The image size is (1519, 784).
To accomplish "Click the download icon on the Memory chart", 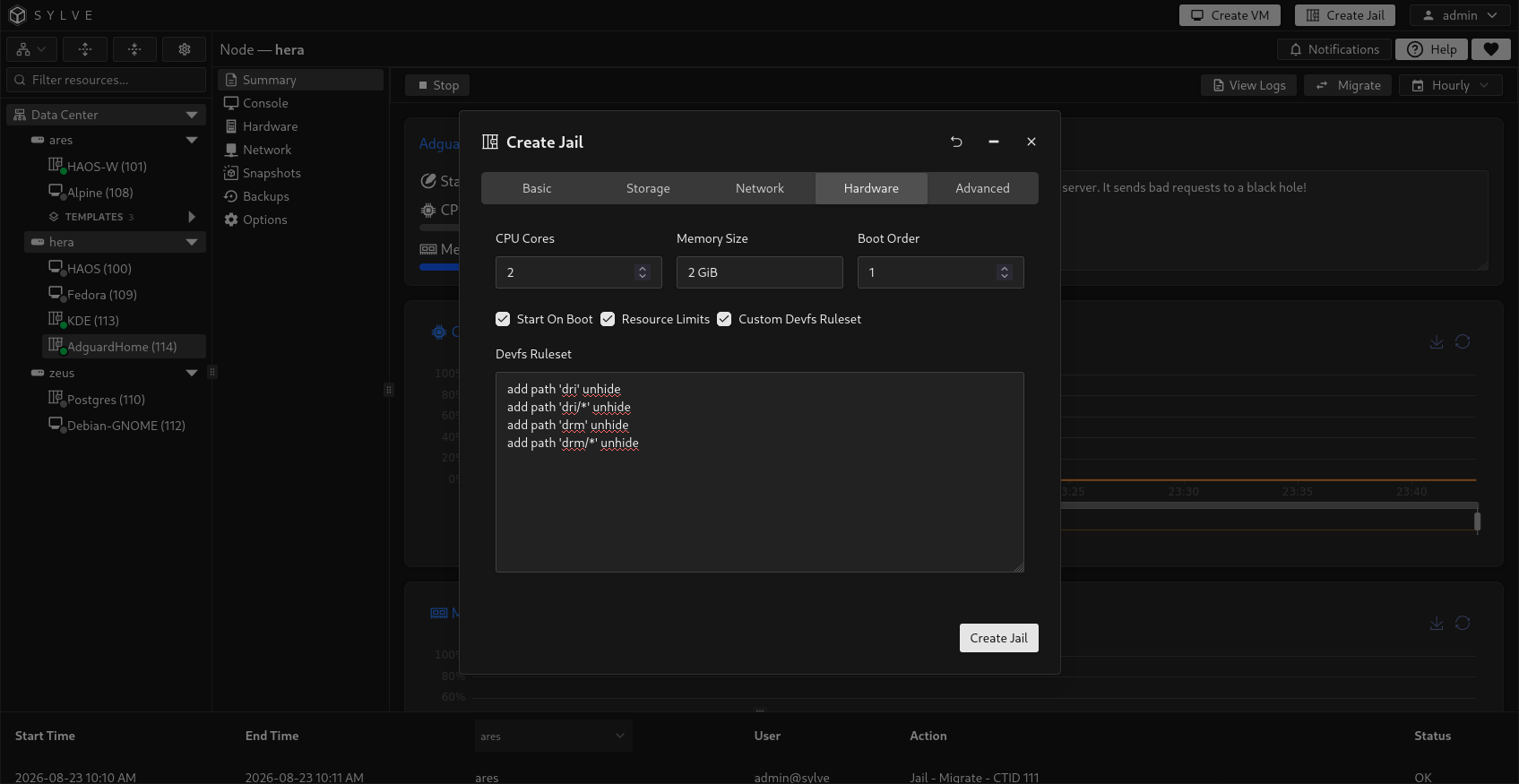I will coord(1437,623).
